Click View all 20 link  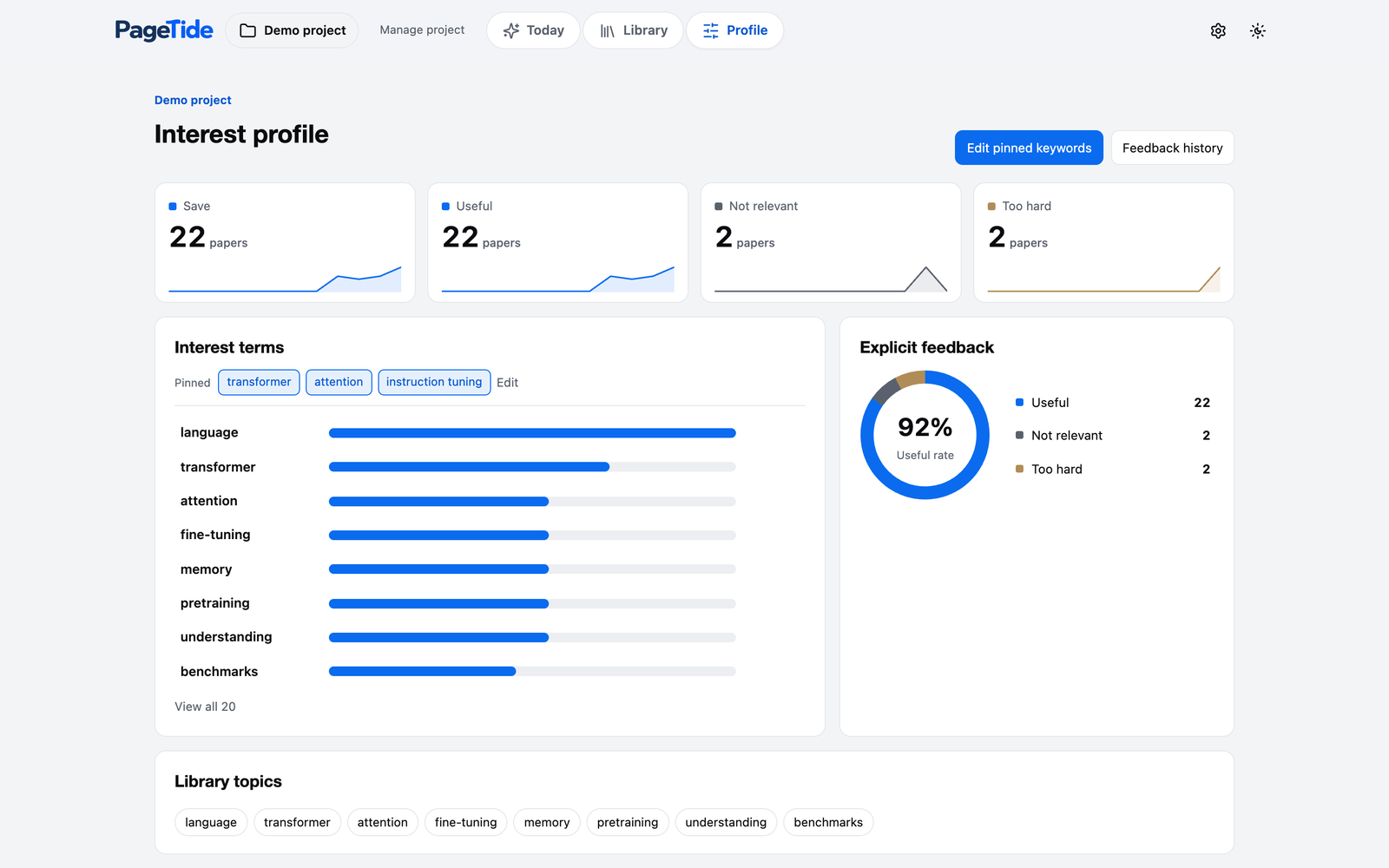tap(205, 707)
